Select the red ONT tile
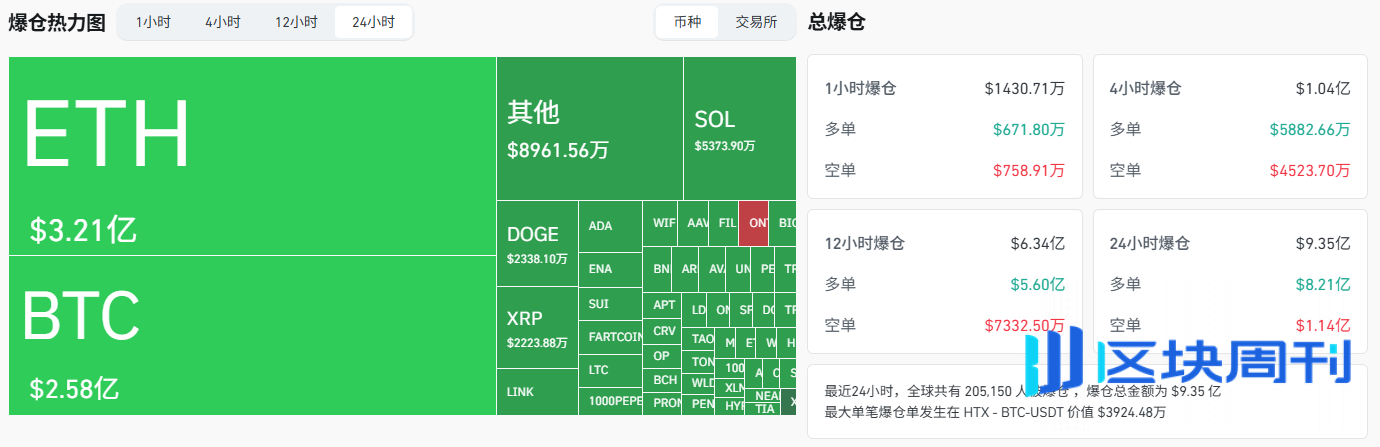 (753, 223)
